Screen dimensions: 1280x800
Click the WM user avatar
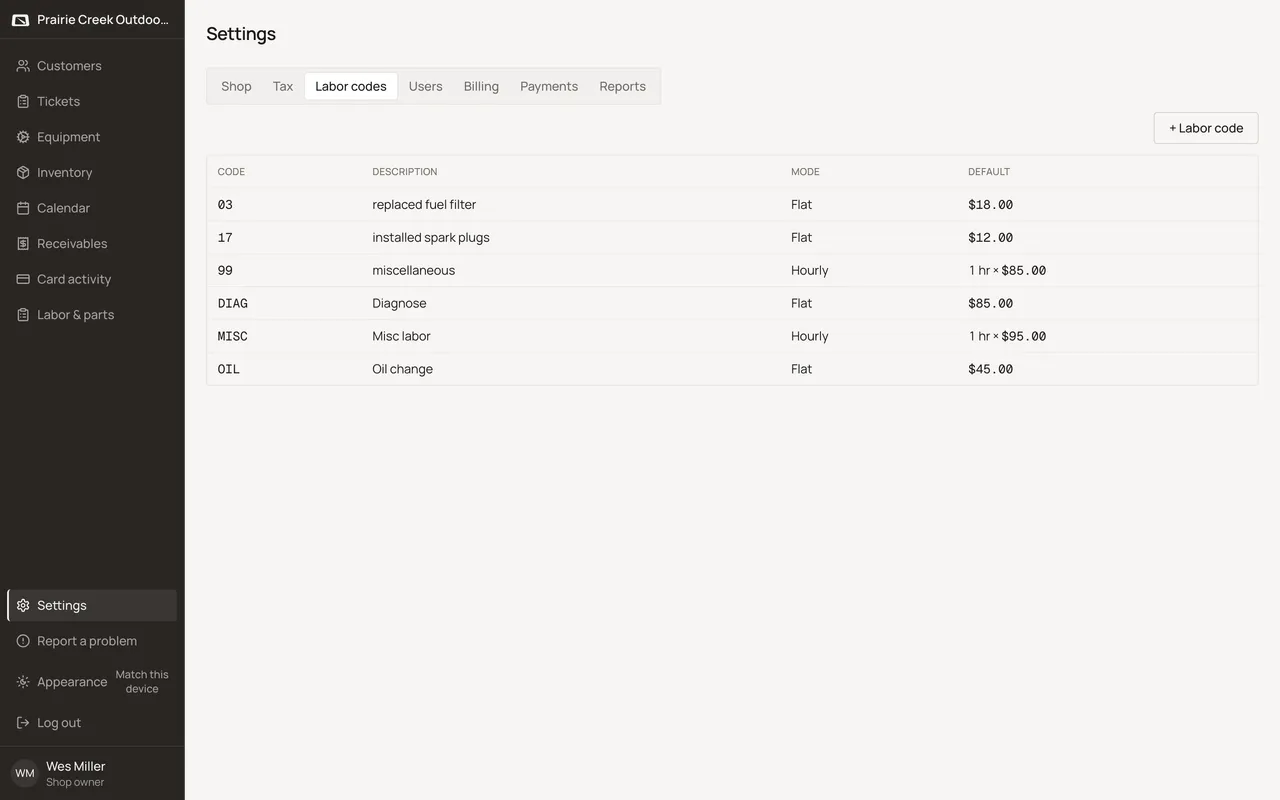24,773
